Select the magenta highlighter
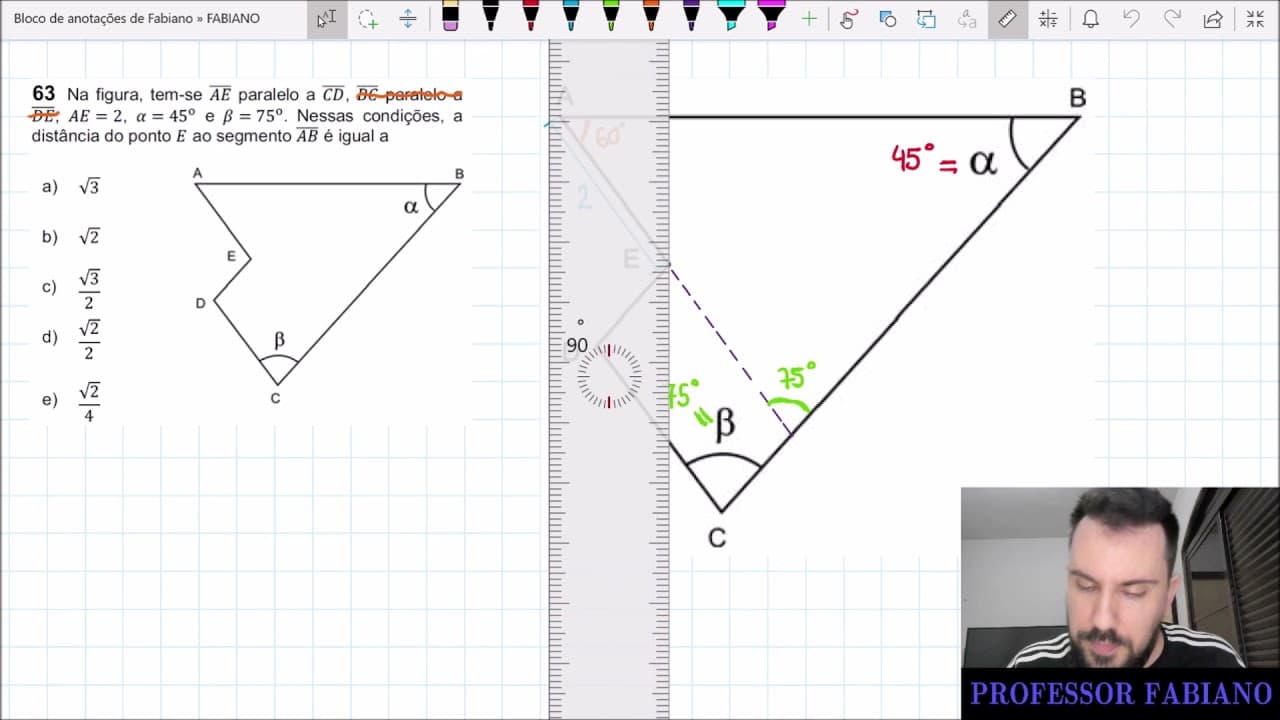The width and height of the screenshot is (1280, 720). pos(771,17)
